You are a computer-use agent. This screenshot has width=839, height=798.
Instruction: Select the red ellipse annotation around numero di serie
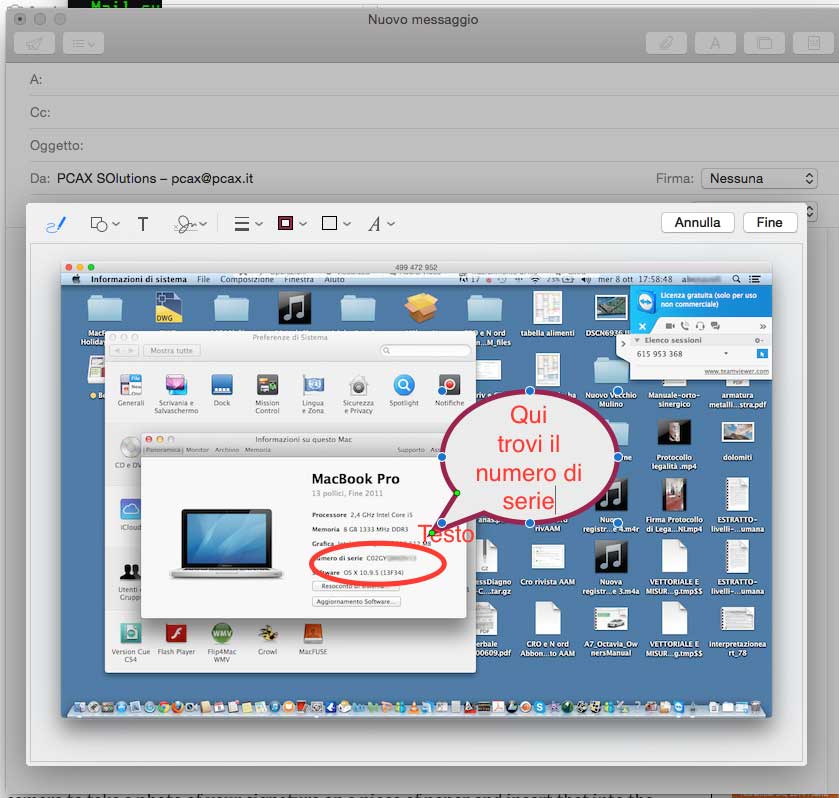pyautogui.click(x=378, y=565)
